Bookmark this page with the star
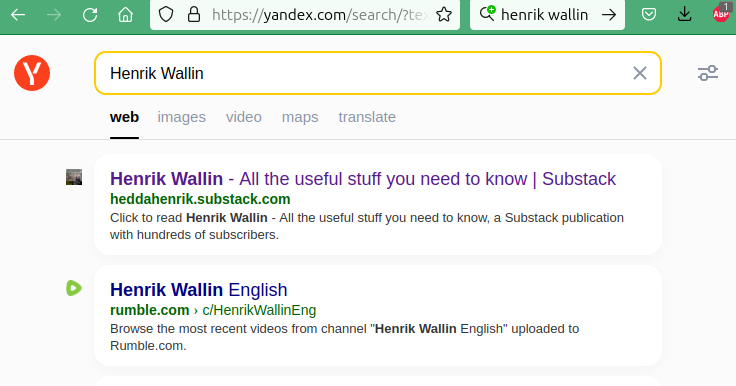The width and height of the screenshot is (736, 386). pos(444,15)
